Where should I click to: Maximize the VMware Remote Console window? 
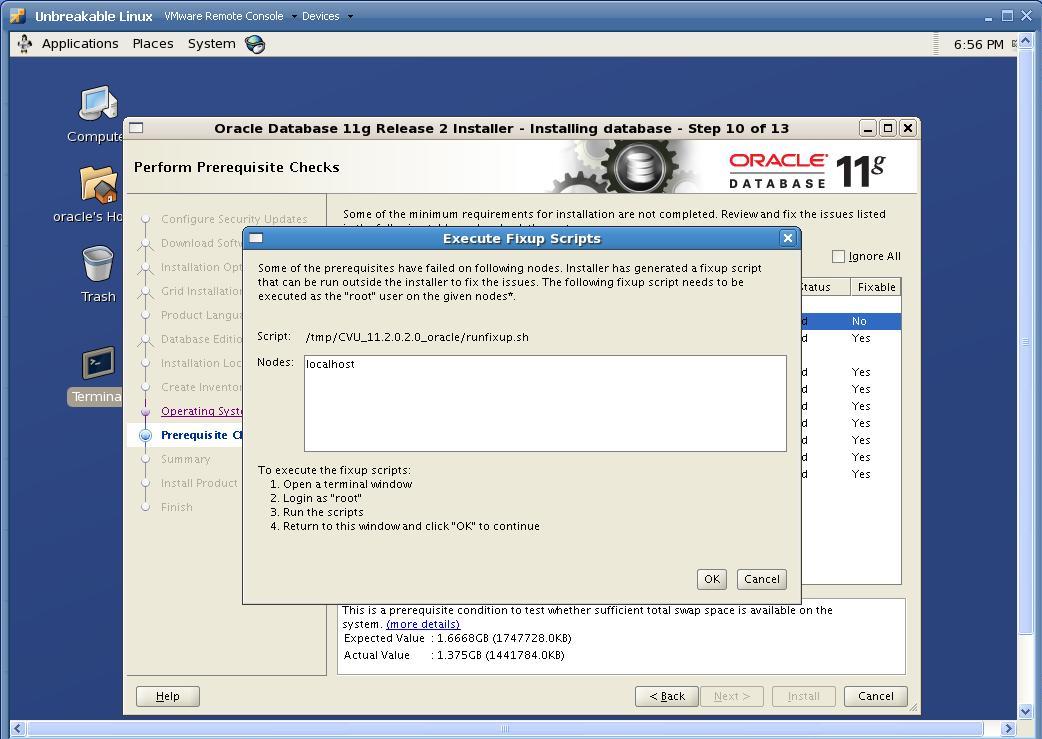1007,15
